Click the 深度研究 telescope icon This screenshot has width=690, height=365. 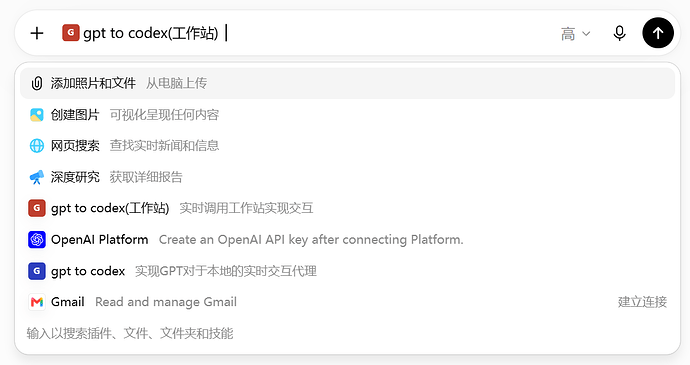point(37,177)
